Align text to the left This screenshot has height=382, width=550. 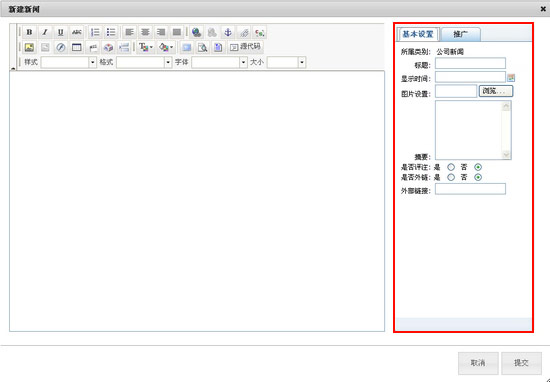pyautogui.click(x=129, y=32)
